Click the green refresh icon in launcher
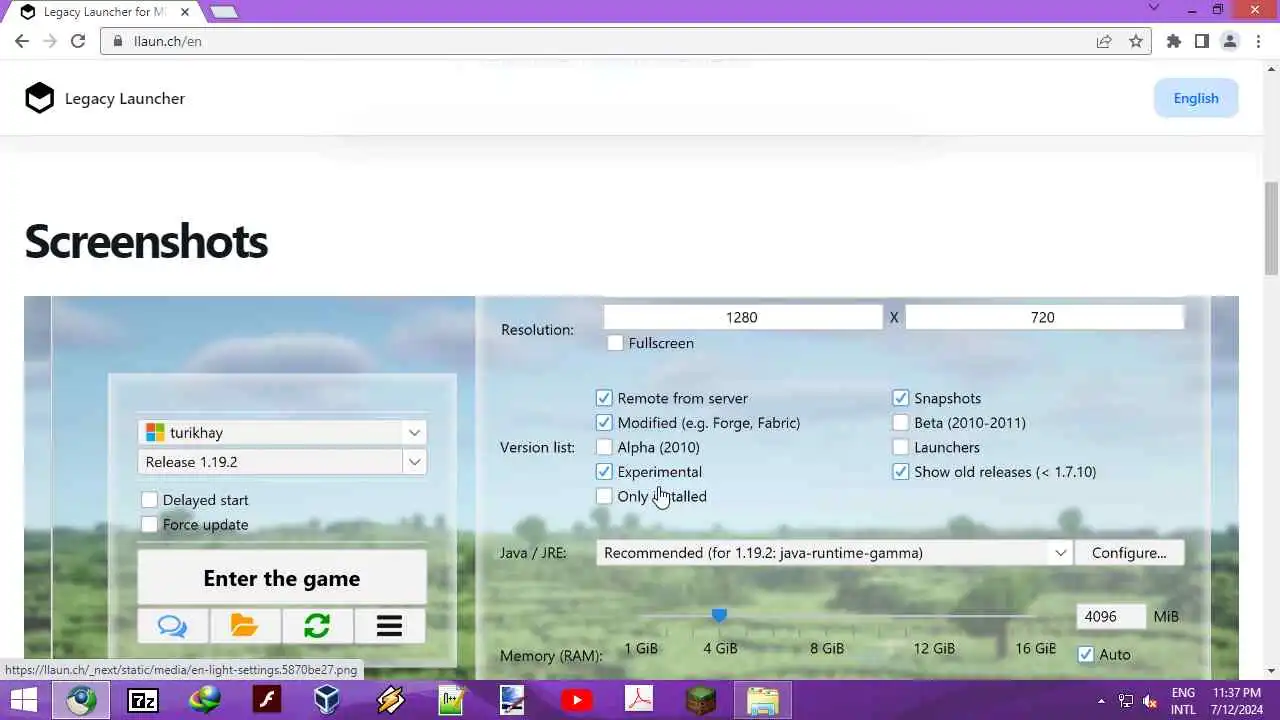Viewport: 1280px width, 720px height. [317, 626]
